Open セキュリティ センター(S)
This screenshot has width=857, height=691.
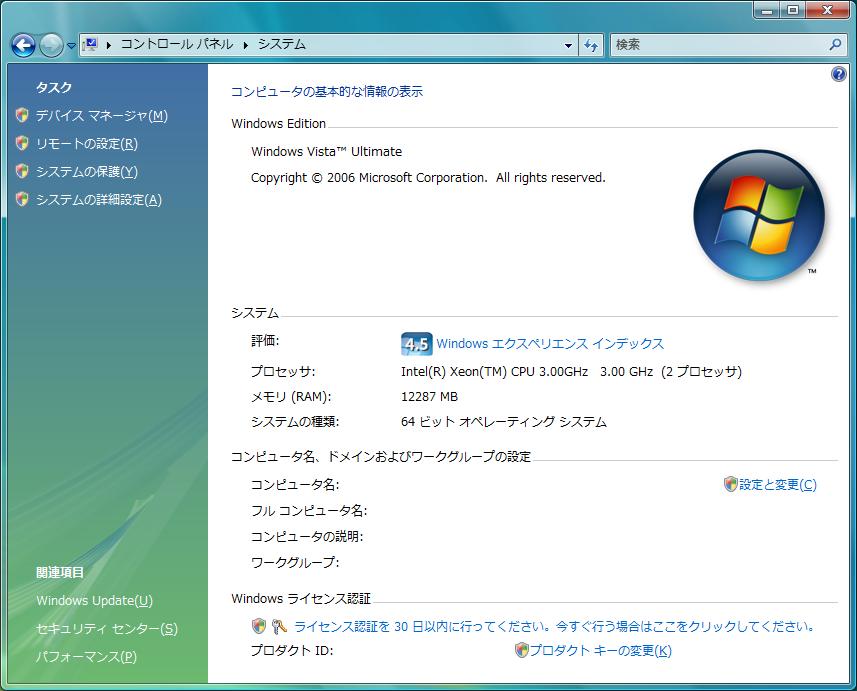coord(107,629)
